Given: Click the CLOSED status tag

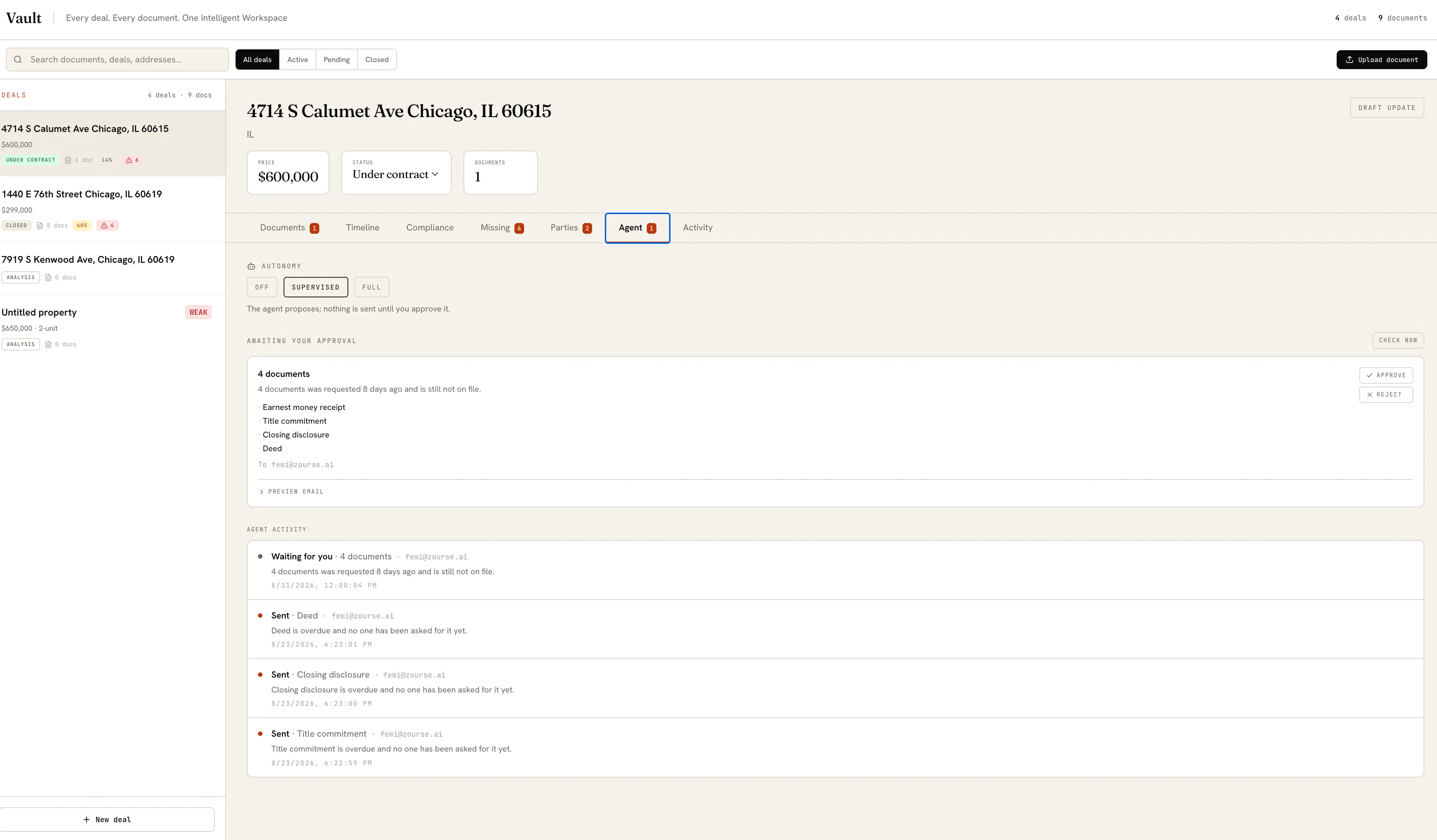Looking at the screenshot, I should coord(16,226).
